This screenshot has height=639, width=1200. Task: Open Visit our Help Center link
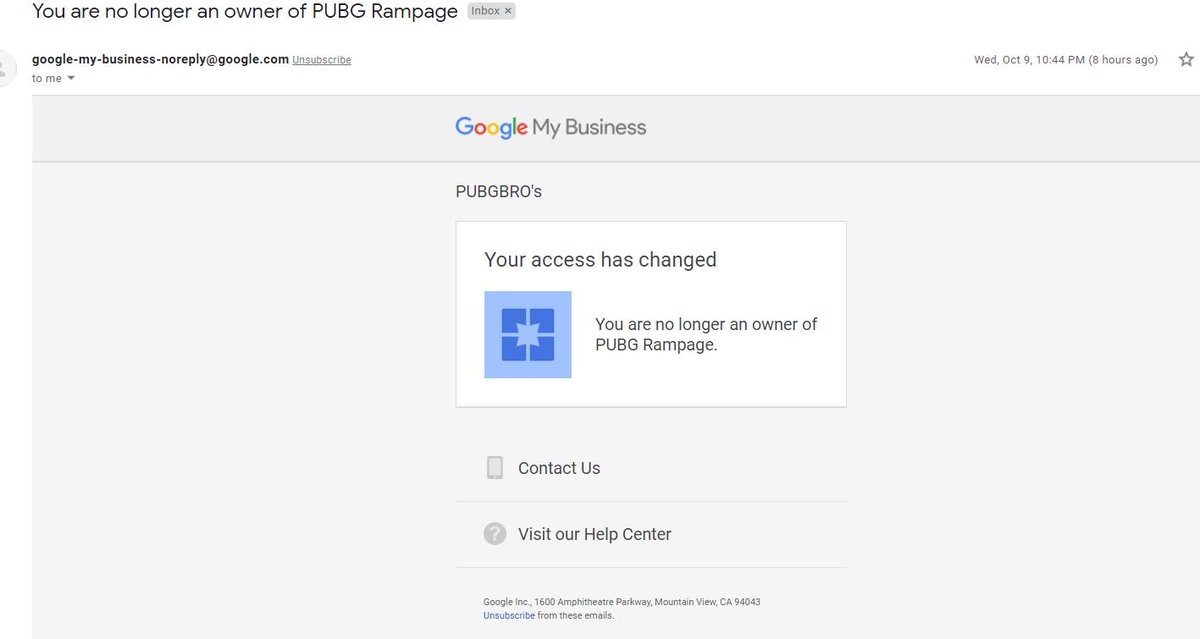click(x=594, y=534)
